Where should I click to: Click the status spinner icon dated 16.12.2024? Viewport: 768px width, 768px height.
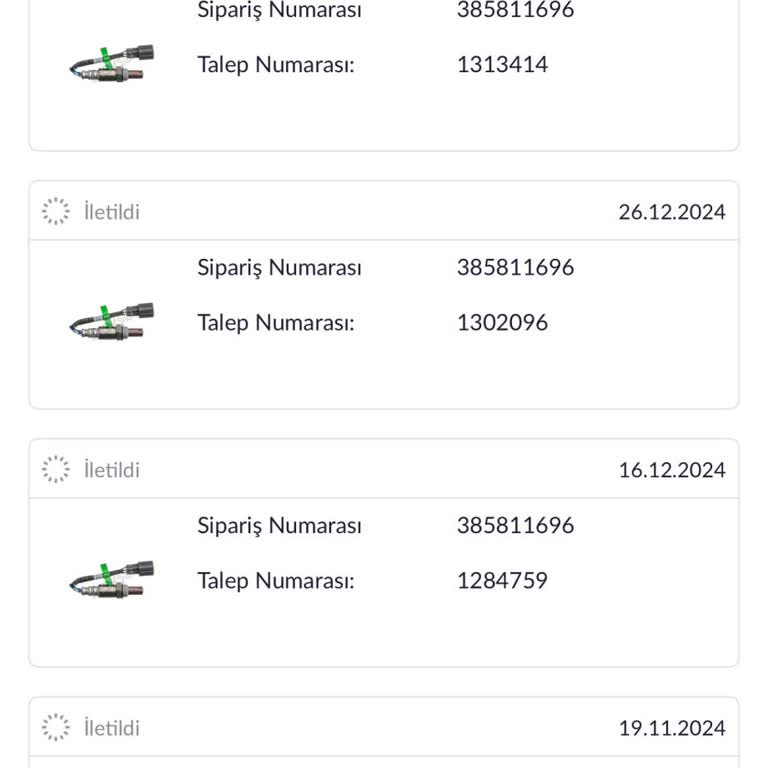(x=56, y=469)
